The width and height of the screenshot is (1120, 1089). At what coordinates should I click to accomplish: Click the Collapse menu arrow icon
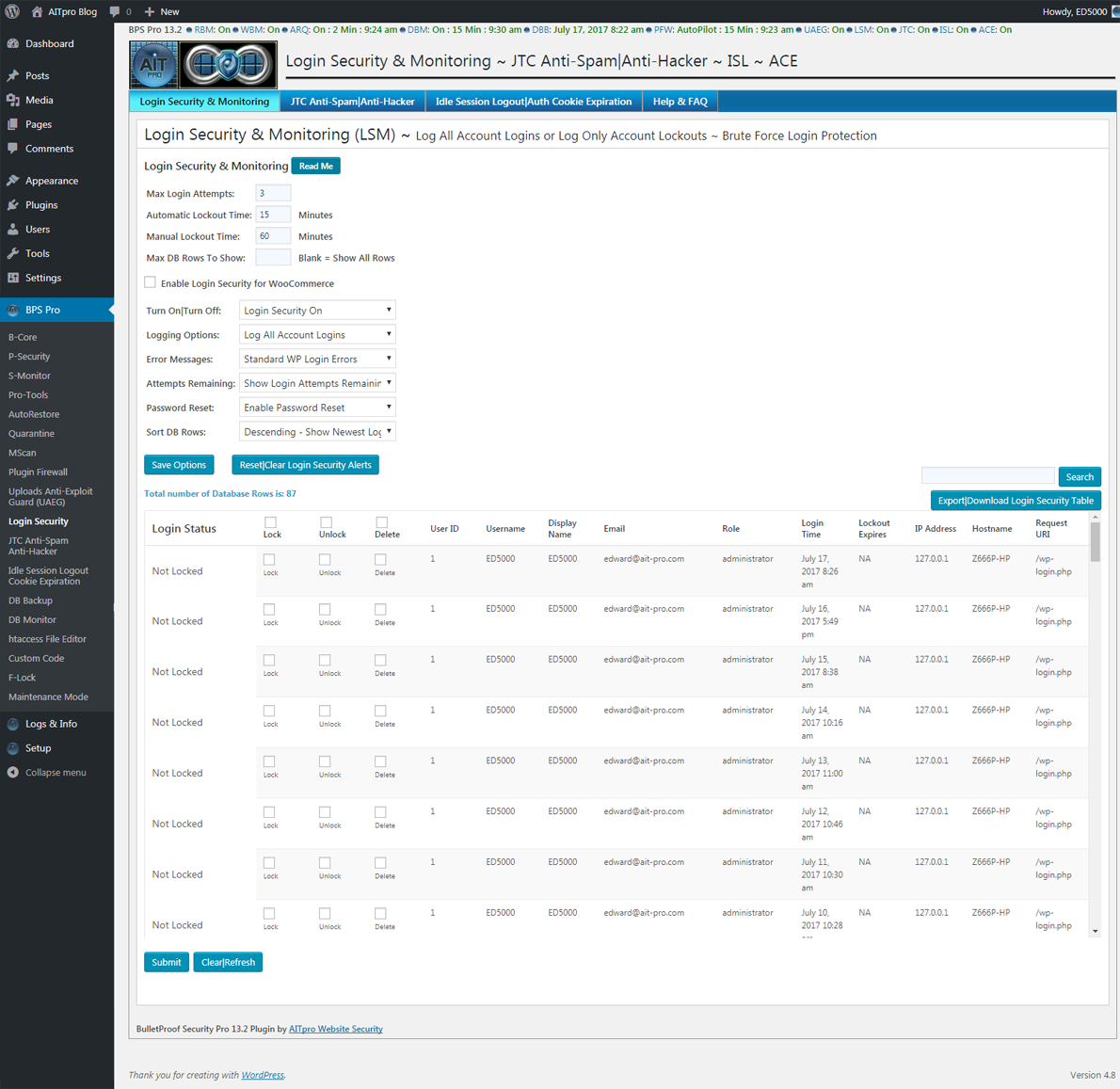pyautogui.click(x=13, y=773)
